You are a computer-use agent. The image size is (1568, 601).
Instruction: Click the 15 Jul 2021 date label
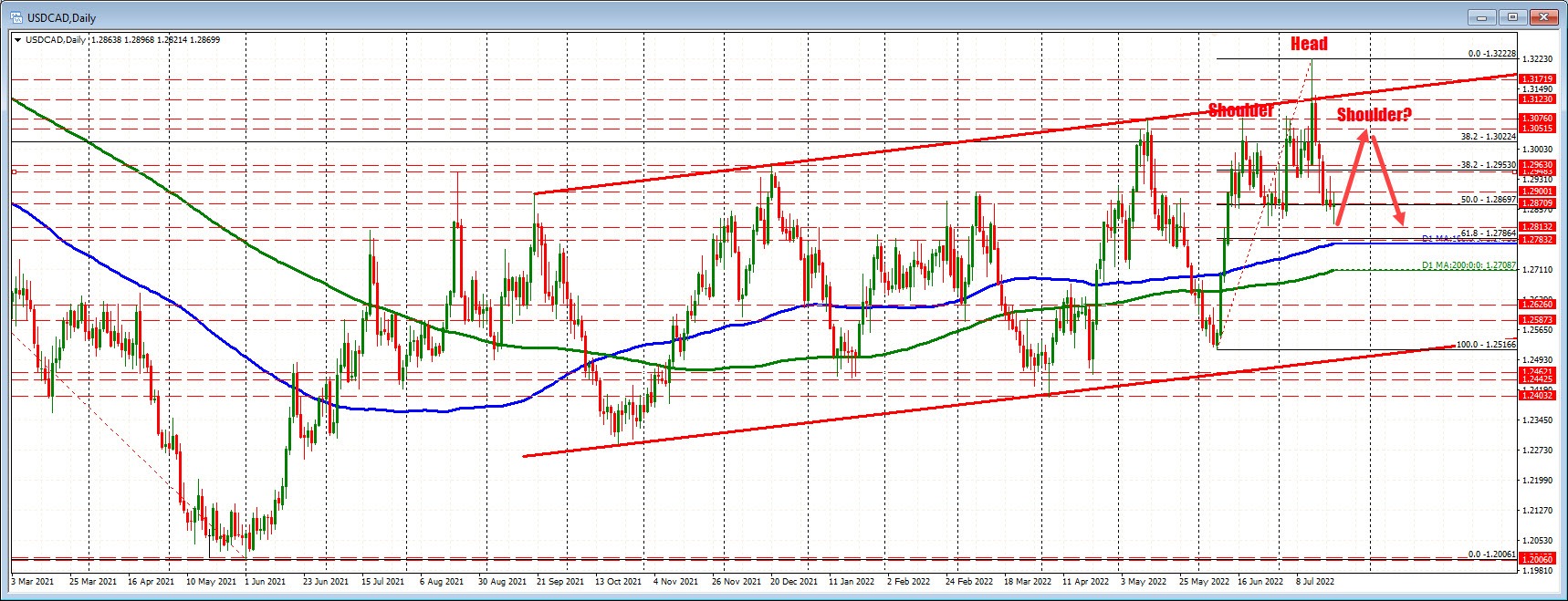(383, 581)
